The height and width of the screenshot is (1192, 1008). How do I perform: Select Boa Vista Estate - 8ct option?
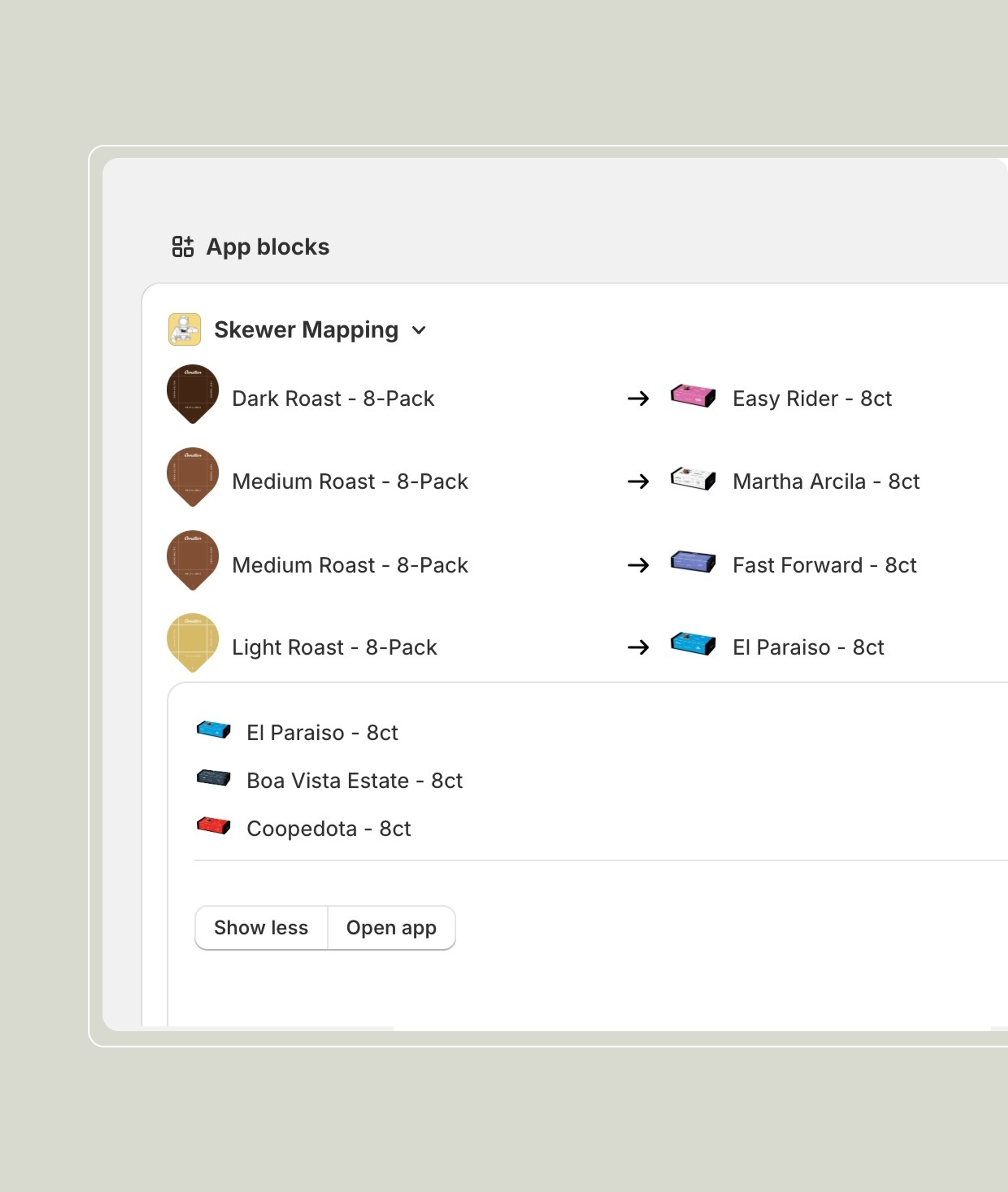pos(354,781)
